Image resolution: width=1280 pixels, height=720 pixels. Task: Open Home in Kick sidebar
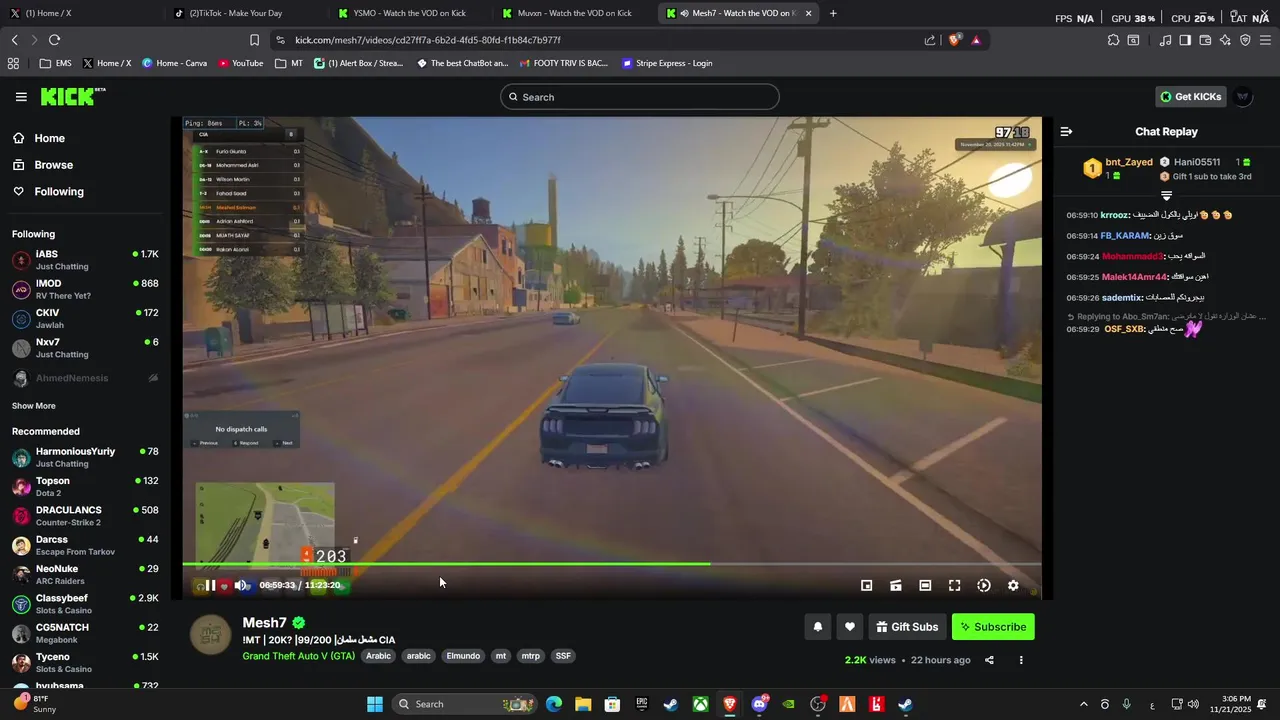tap(49, 138)
